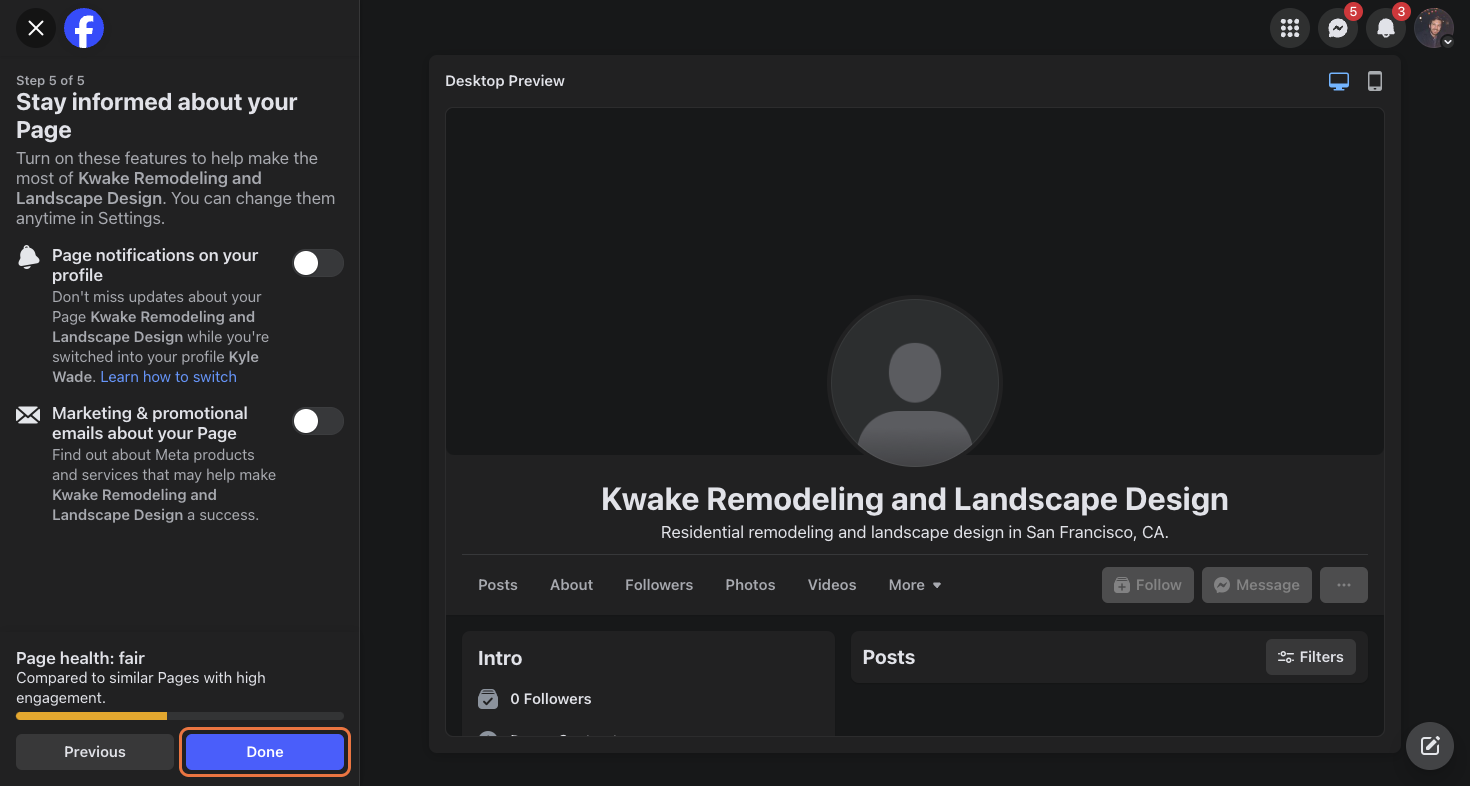
Task: Turn on Marketing & promotional emails
Action: 318,421
